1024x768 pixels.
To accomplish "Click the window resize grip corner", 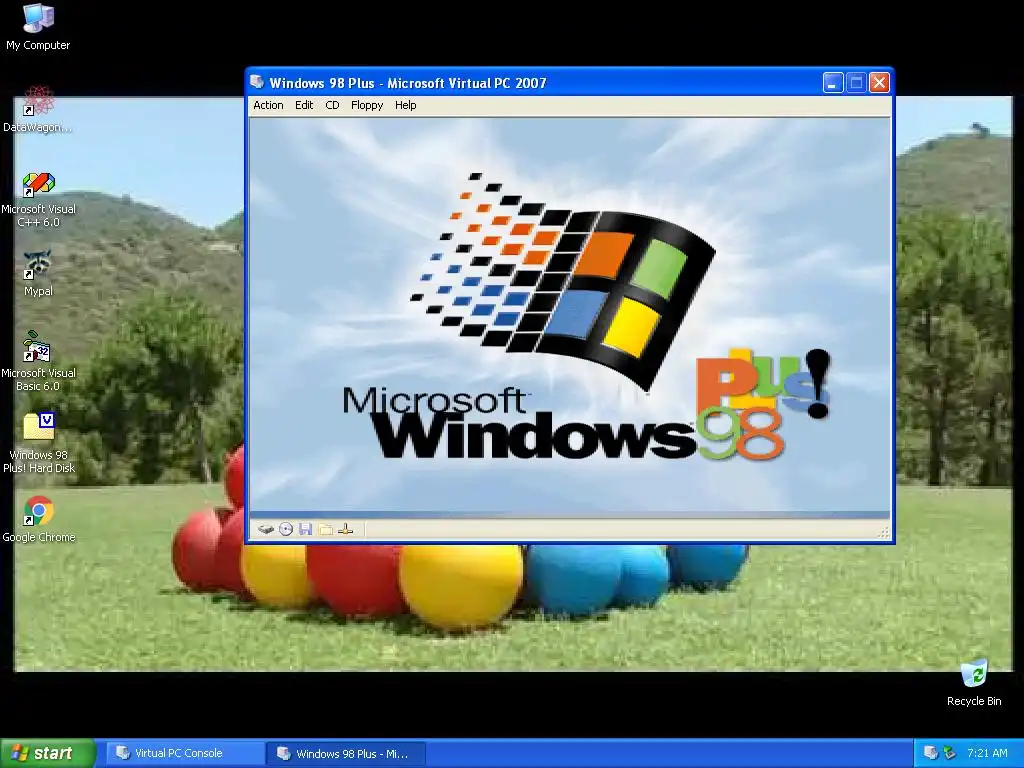I will tap(884, 532).
